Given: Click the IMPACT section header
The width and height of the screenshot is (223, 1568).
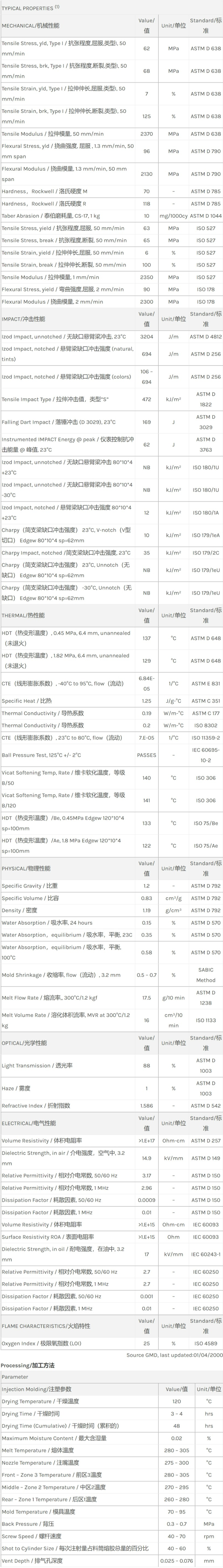Looking at the screenshot, I should pyautogui.click(x=23, y=319).
